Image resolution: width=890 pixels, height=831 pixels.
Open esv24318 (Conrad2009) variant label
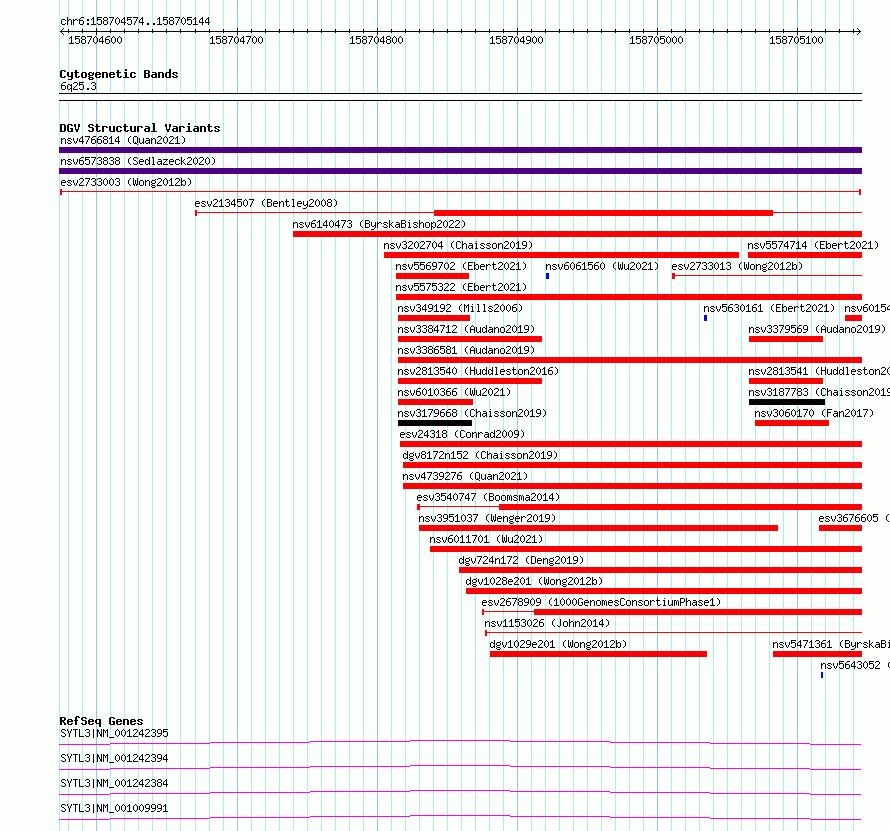[462, 434]
